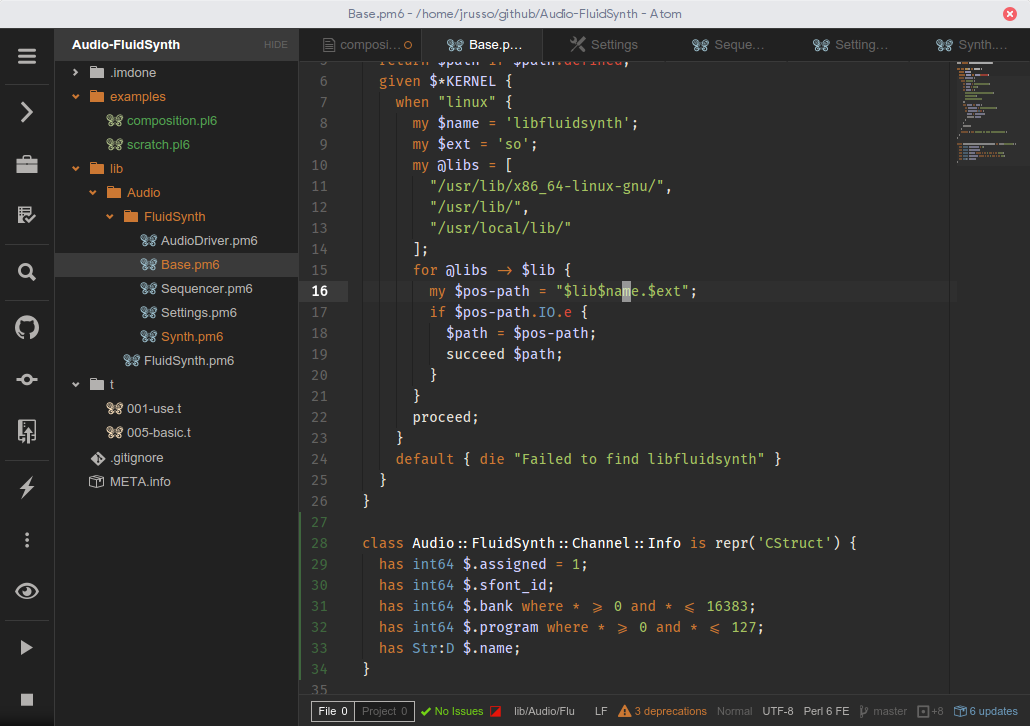1030x726 pixels.
Task: Select the File 0 linter button
Action: tap(332, 711)
